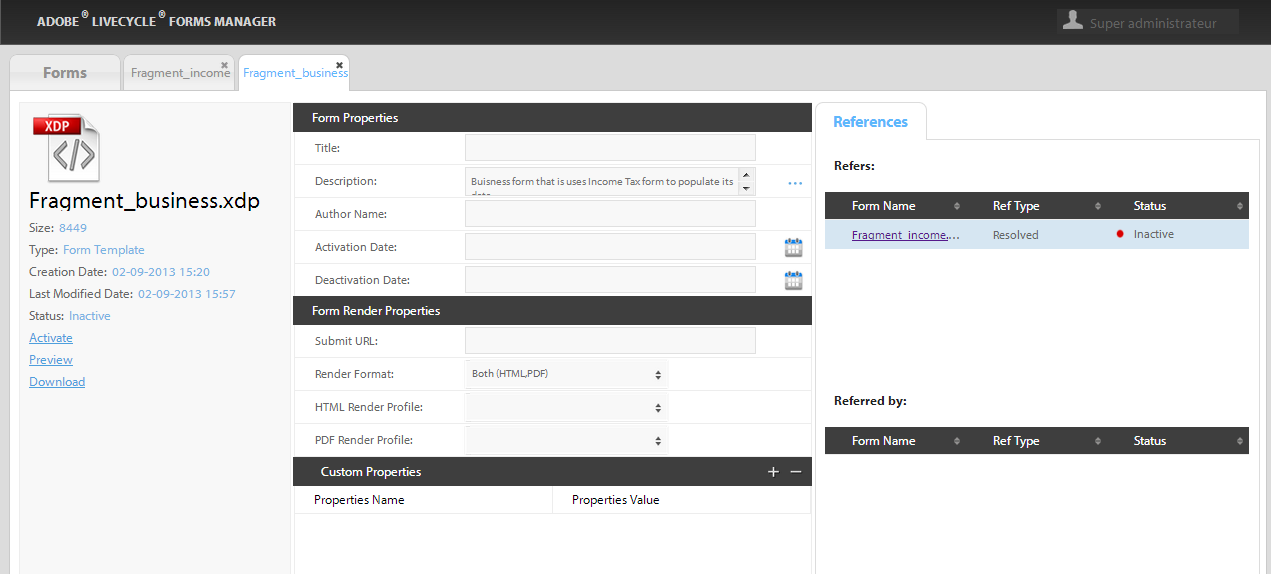Click the Download link
Image resolution: width=1271 pixels, height=574 pixels.
click(57, 382)
